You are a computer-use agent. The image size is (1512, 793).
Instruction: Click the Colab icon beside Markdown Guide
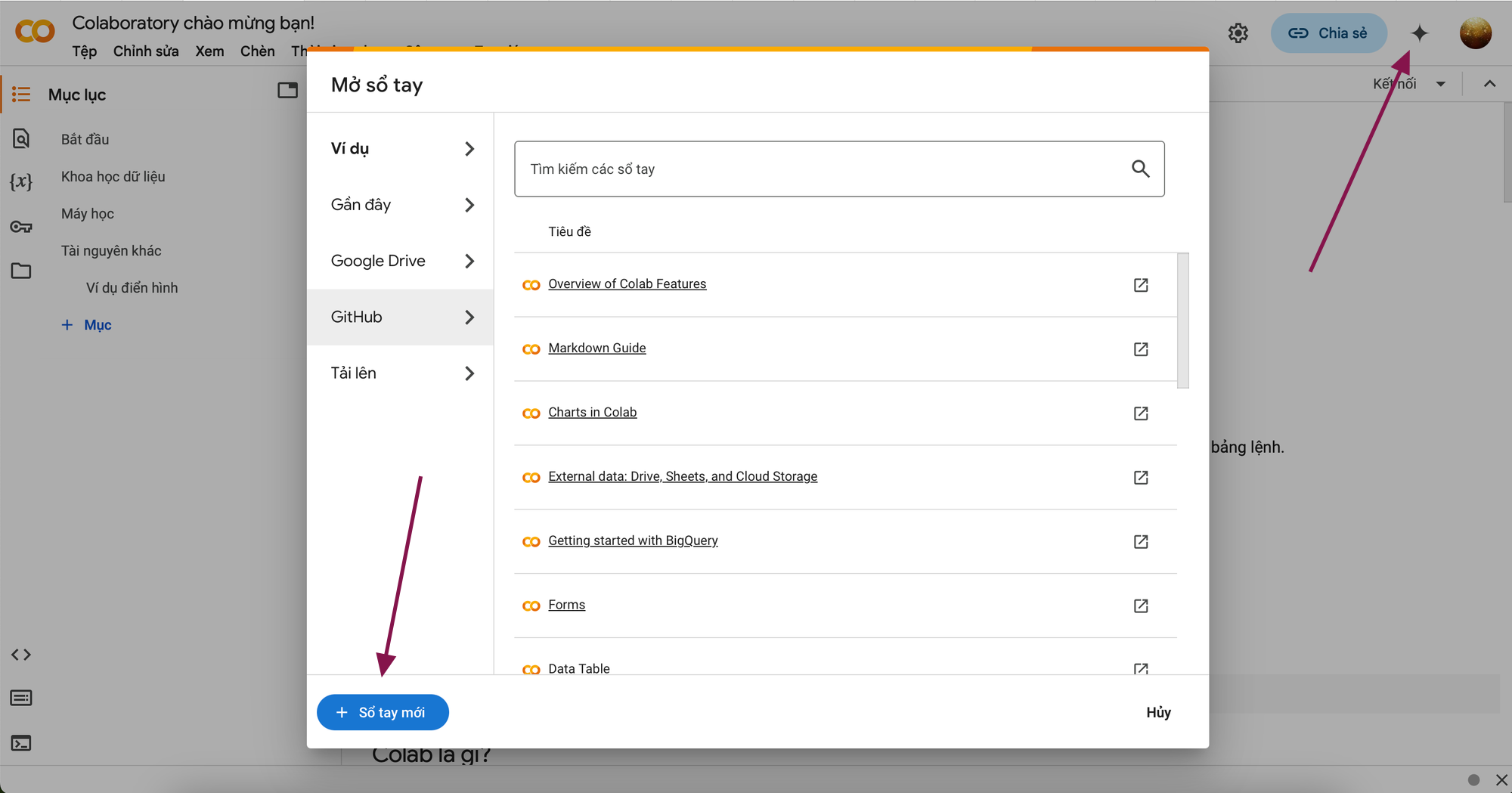(531, 349)
